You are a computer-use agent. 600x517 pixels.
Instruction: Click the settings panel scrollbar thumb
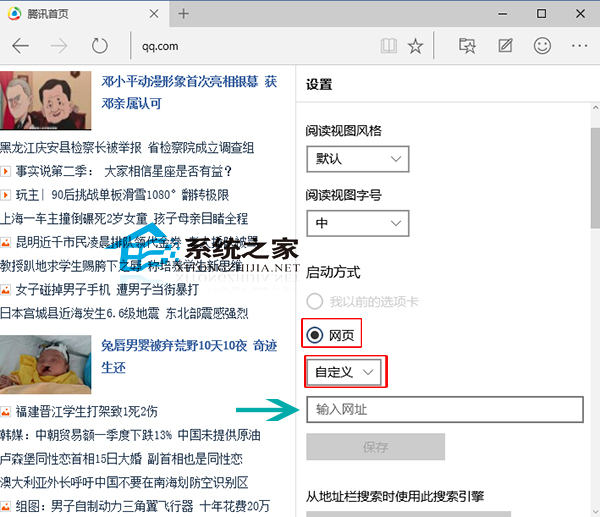pyautogui.click(x=595, y=178)
